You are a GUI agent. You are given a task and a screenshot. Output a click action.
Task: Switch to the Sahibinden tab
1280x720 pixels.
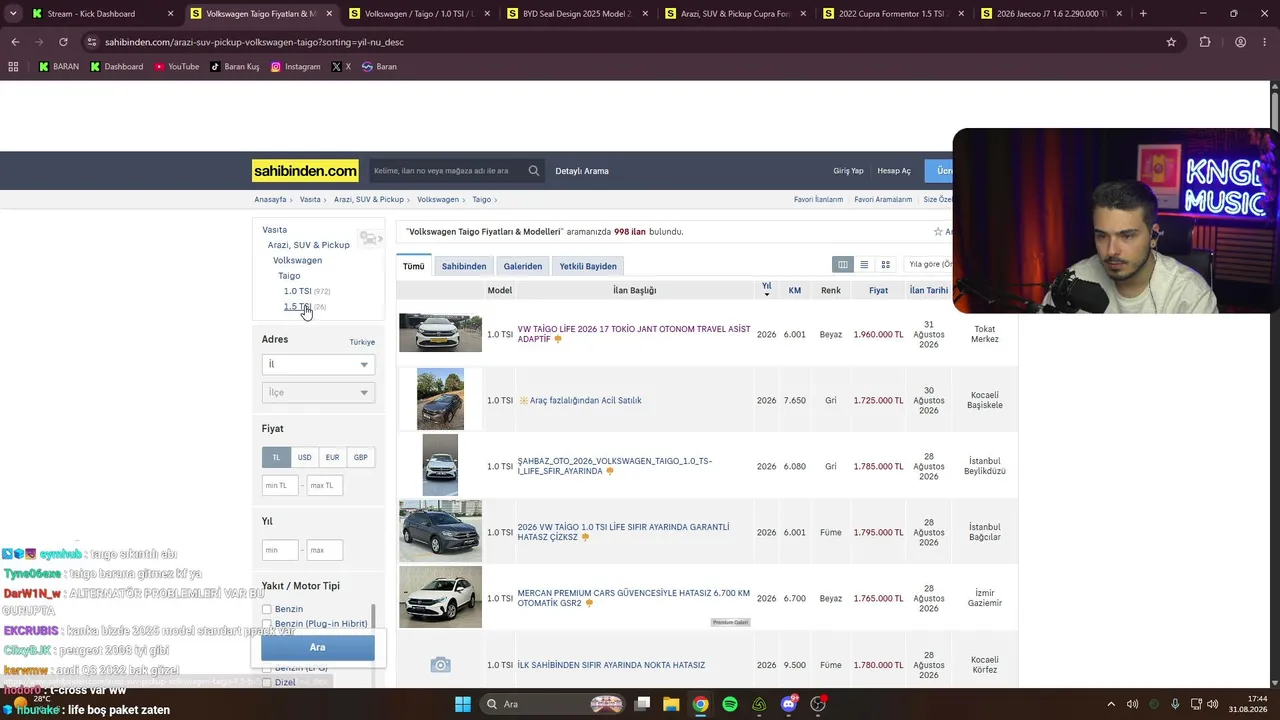pos(464,266)
